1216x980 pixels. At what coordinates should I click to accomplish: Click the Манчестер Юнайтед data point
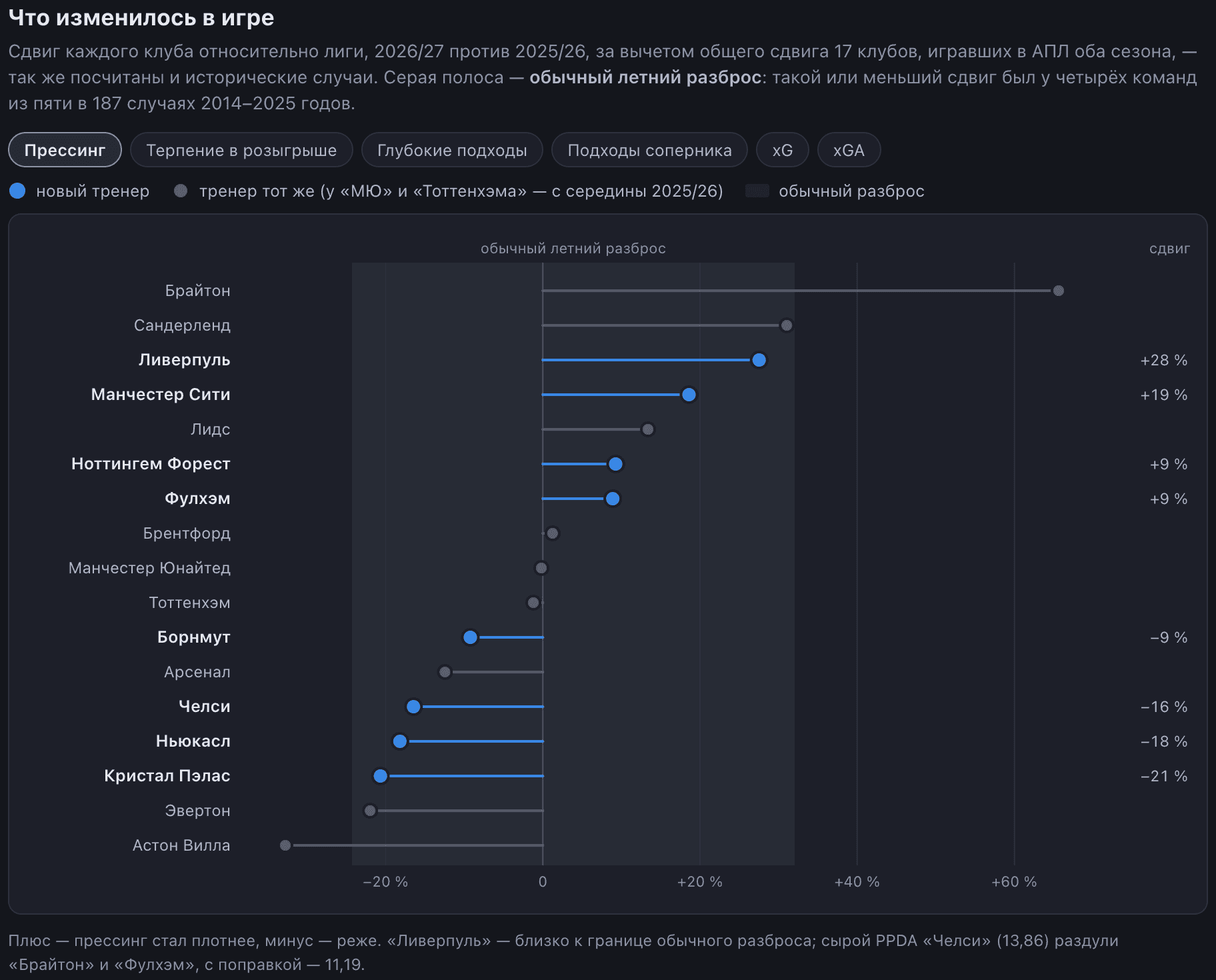(541, 568)
